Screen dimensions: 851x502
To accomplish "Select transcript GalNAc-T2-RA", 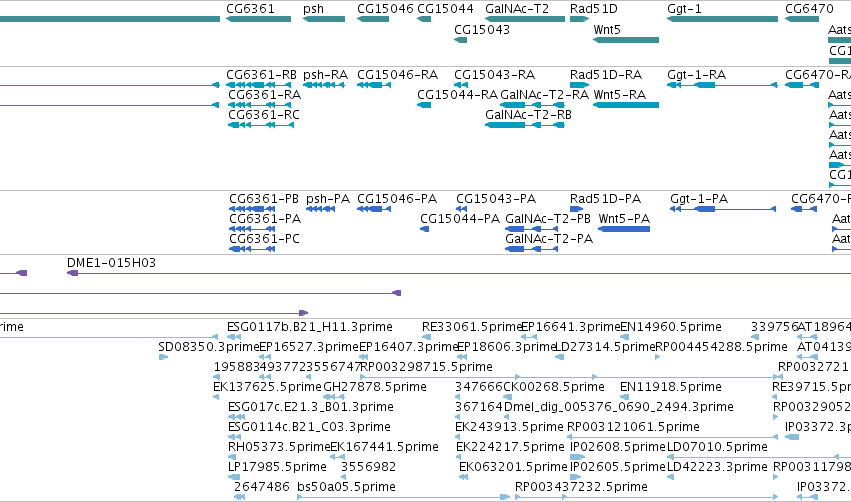I will [x=544, y=94].
